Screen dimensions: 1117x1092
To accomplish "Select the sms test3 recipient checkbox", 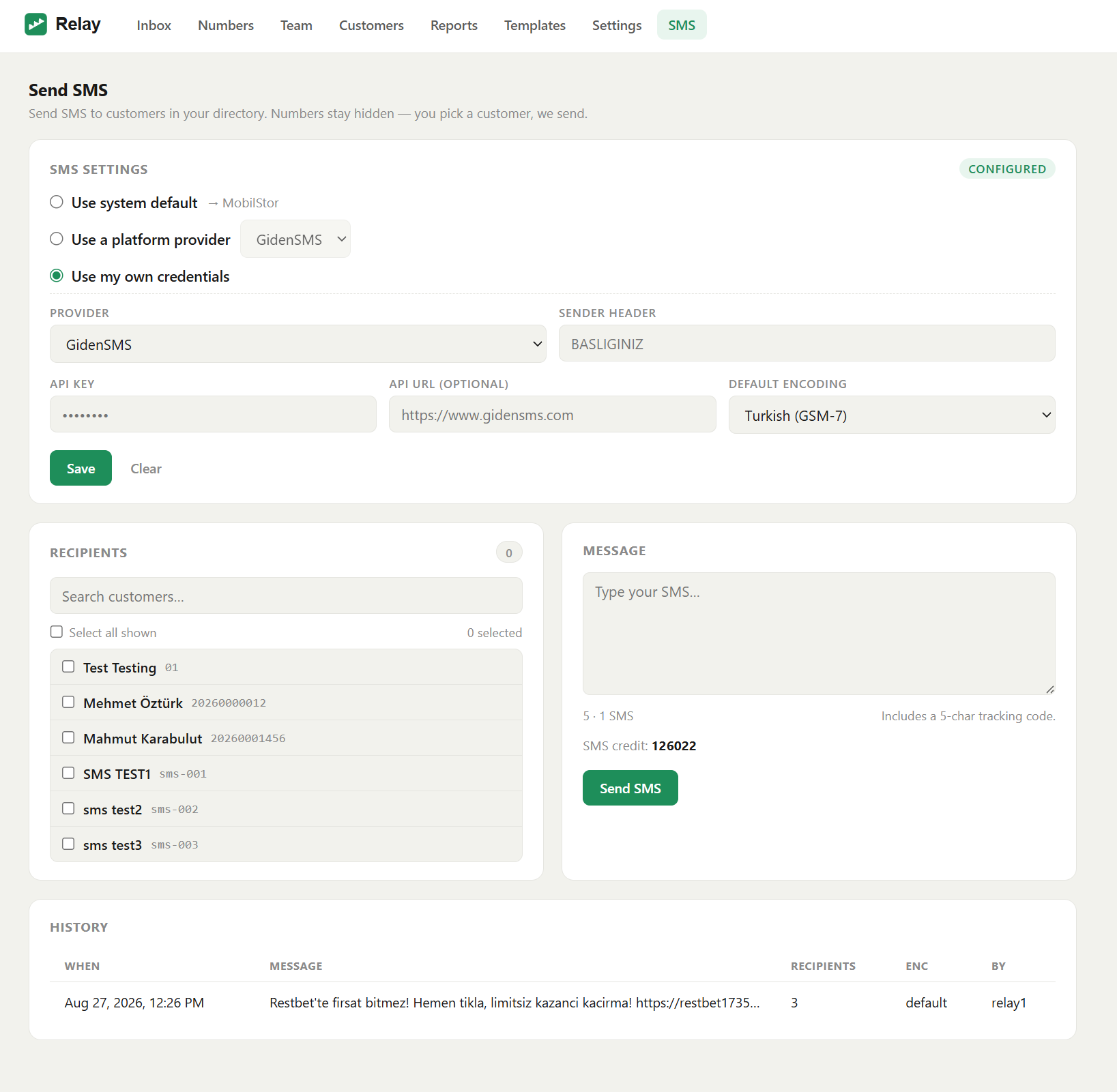I will click(68, 844).
